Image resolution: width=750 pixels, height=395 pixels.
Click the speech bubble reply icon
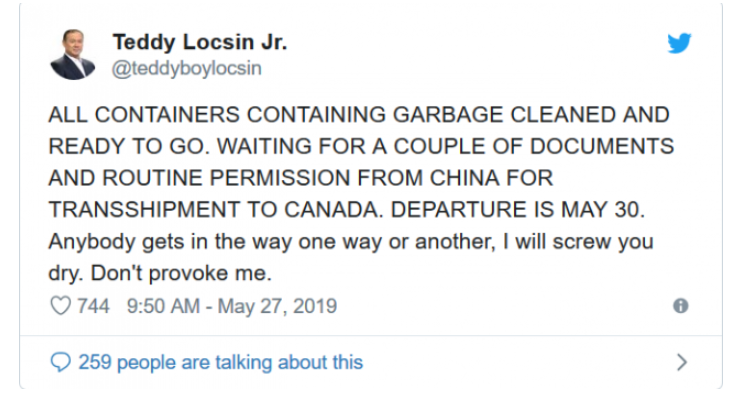tap(61, 362)
